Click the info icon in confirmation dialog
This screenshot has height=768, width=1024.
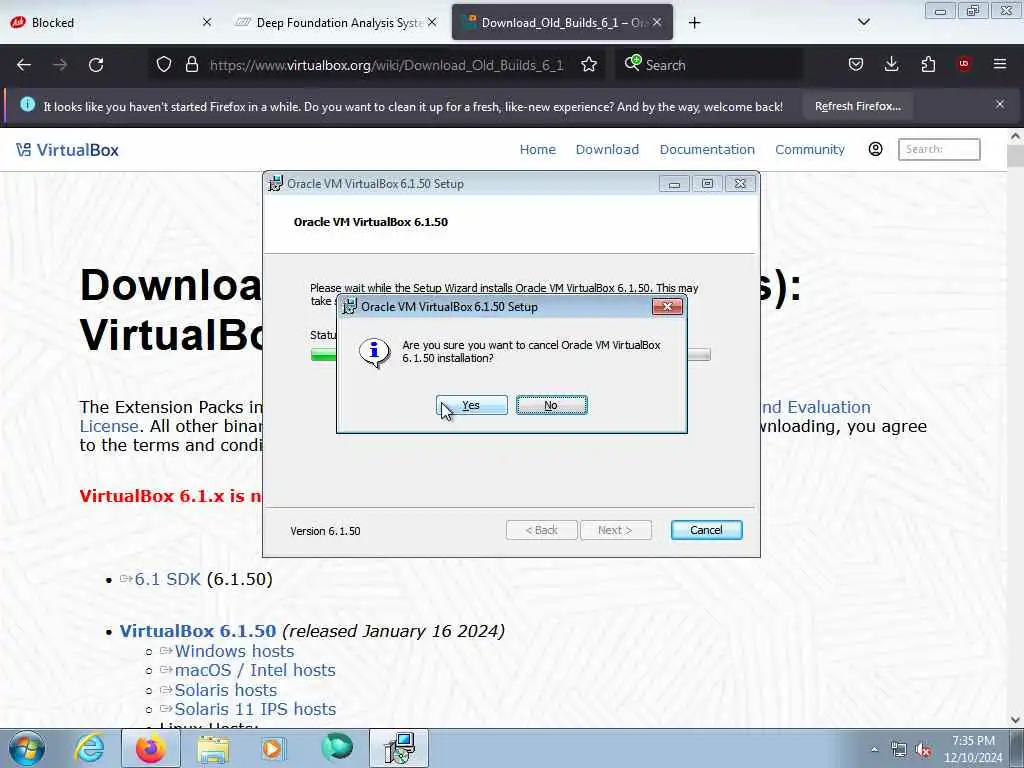pyautogui.click(x=374, y=353)
